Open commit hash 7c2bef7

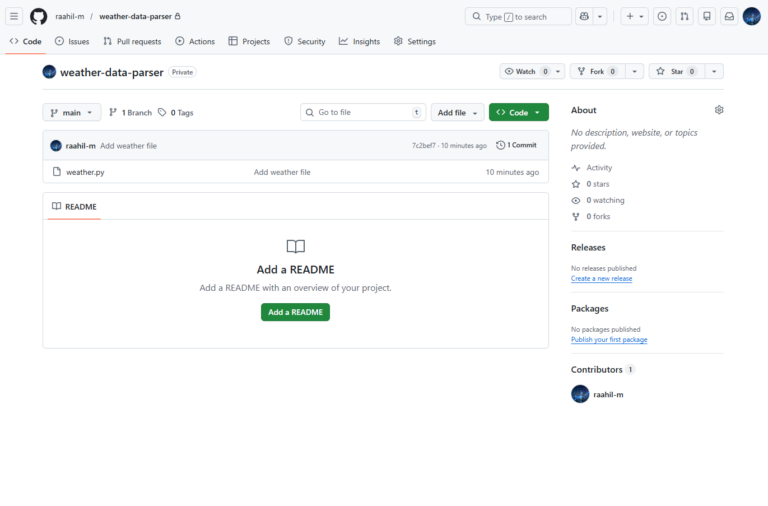click(423, 146)
